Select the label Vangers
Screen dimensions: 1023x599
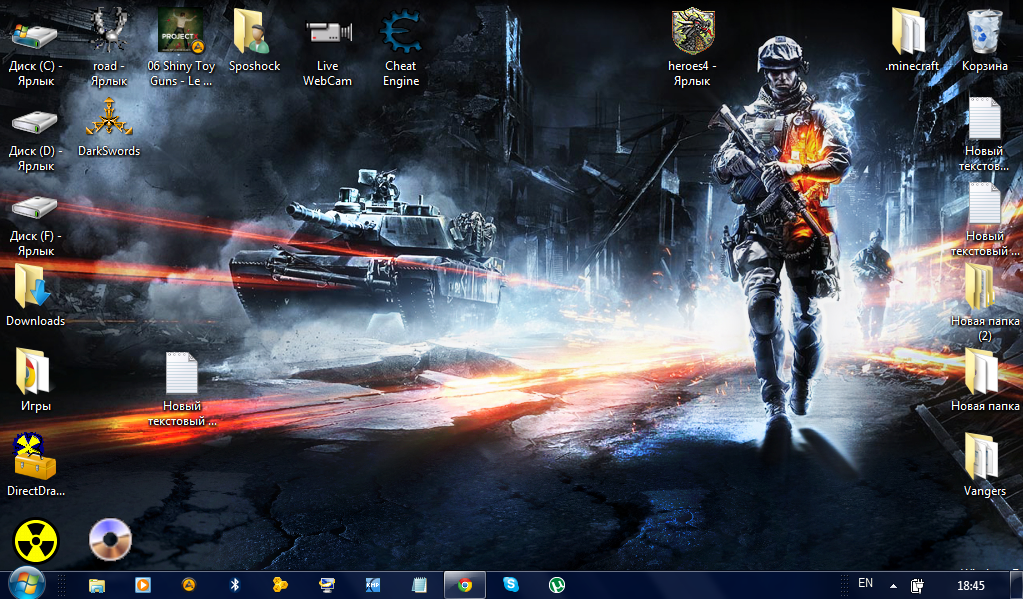985,491
